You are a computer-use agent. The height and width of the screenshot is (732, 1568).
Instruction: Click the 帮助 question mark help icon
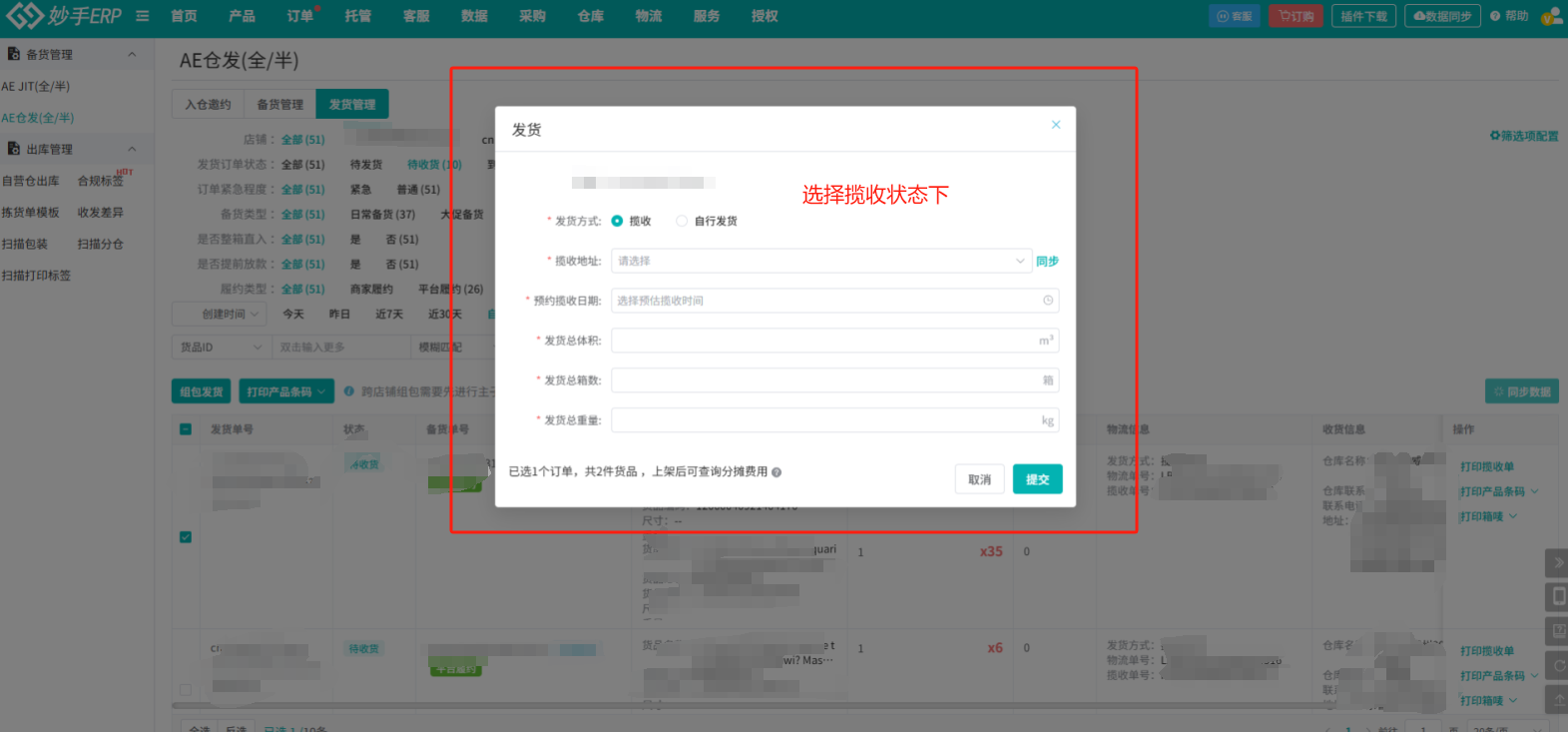pyautogui.click(x=1495, y=16)
